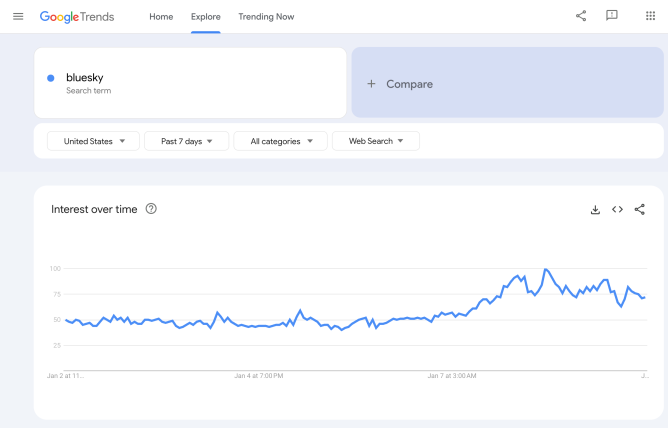This screenshot has height=428, width=668.
Task: Show help for Interest over time
Action: pyautogui.click(x=151, y=209)
